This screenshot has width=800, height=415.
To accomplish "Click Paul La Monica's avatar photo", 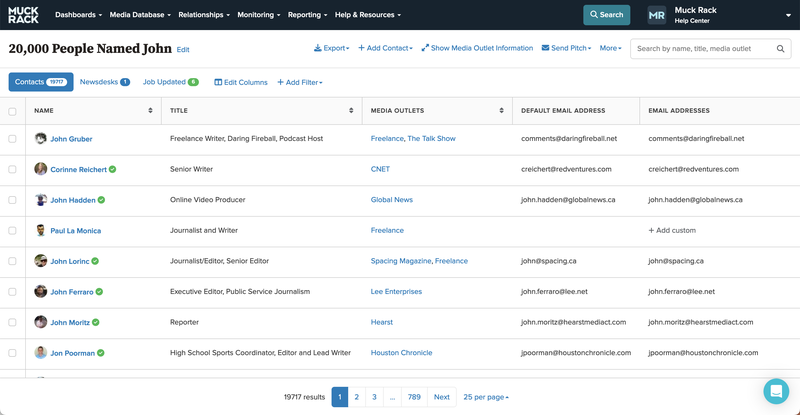I will pos(40,230).
